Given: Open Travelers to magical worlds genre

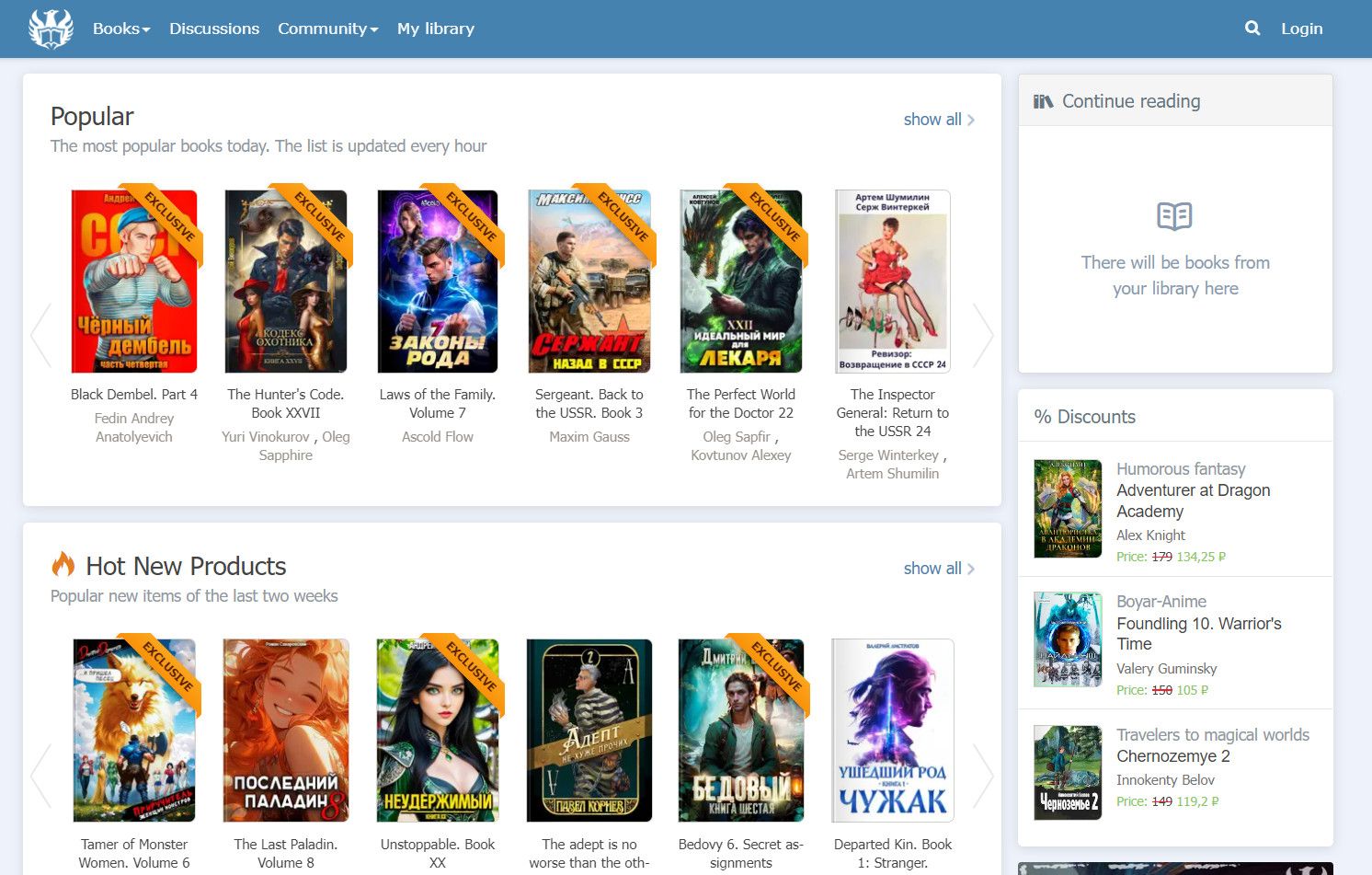Looking at the screenshot, I should (x=1213, y=735).
